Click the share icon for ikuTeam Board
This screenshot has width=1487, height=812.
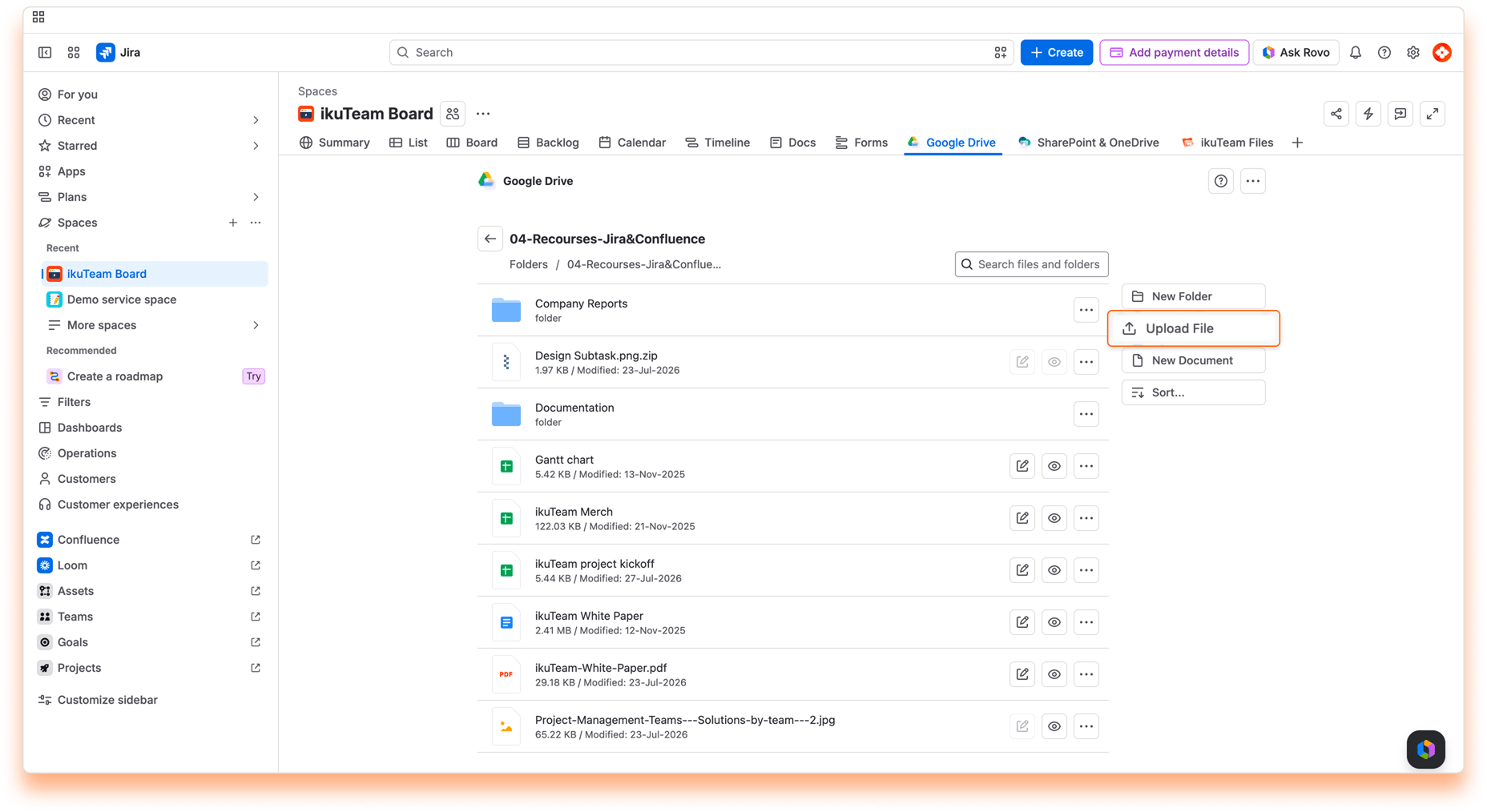pyautogui.click(x=1336, y=114)
